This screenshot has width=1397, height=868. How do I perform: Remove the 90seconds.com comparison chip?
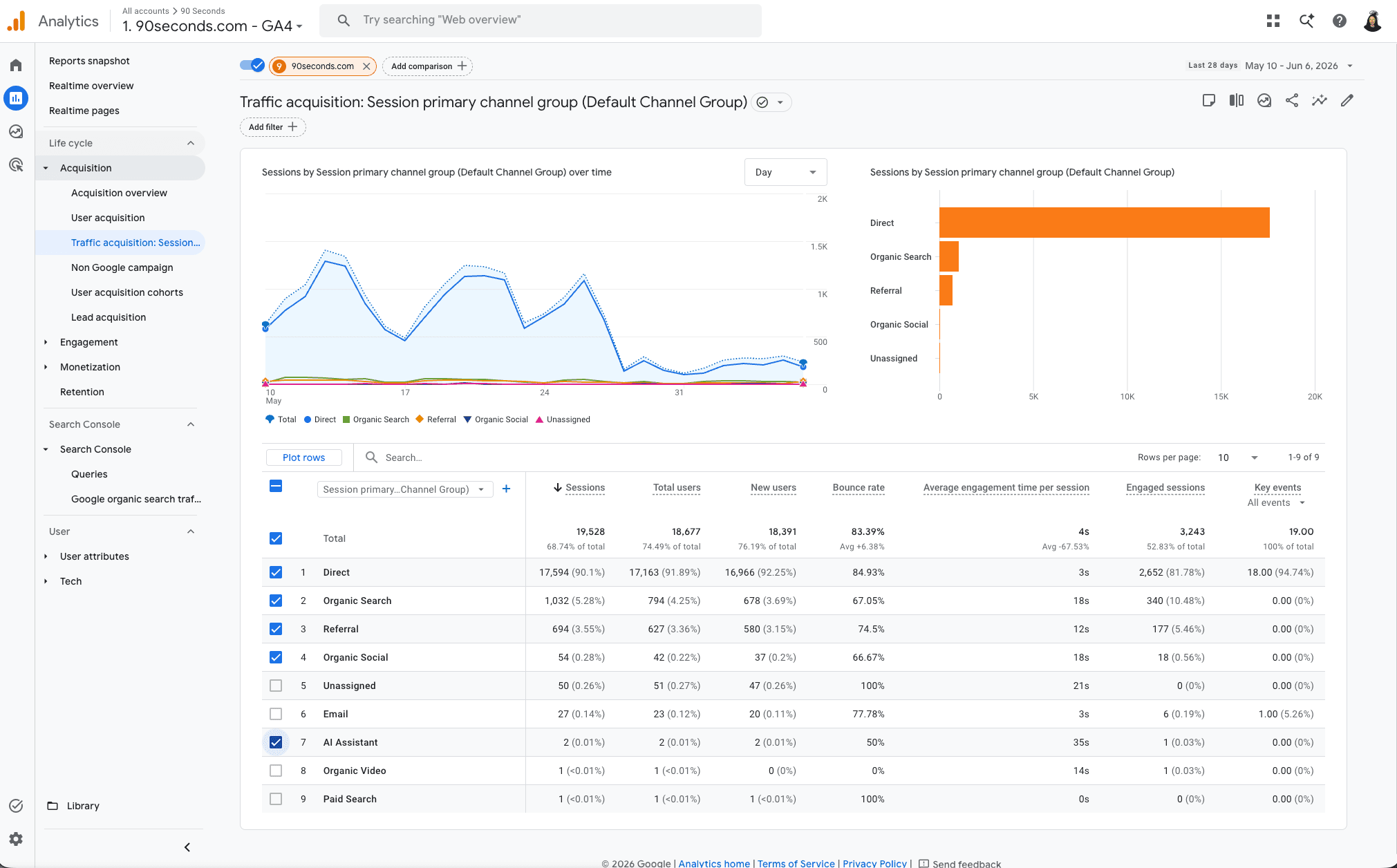coord(366,66)
